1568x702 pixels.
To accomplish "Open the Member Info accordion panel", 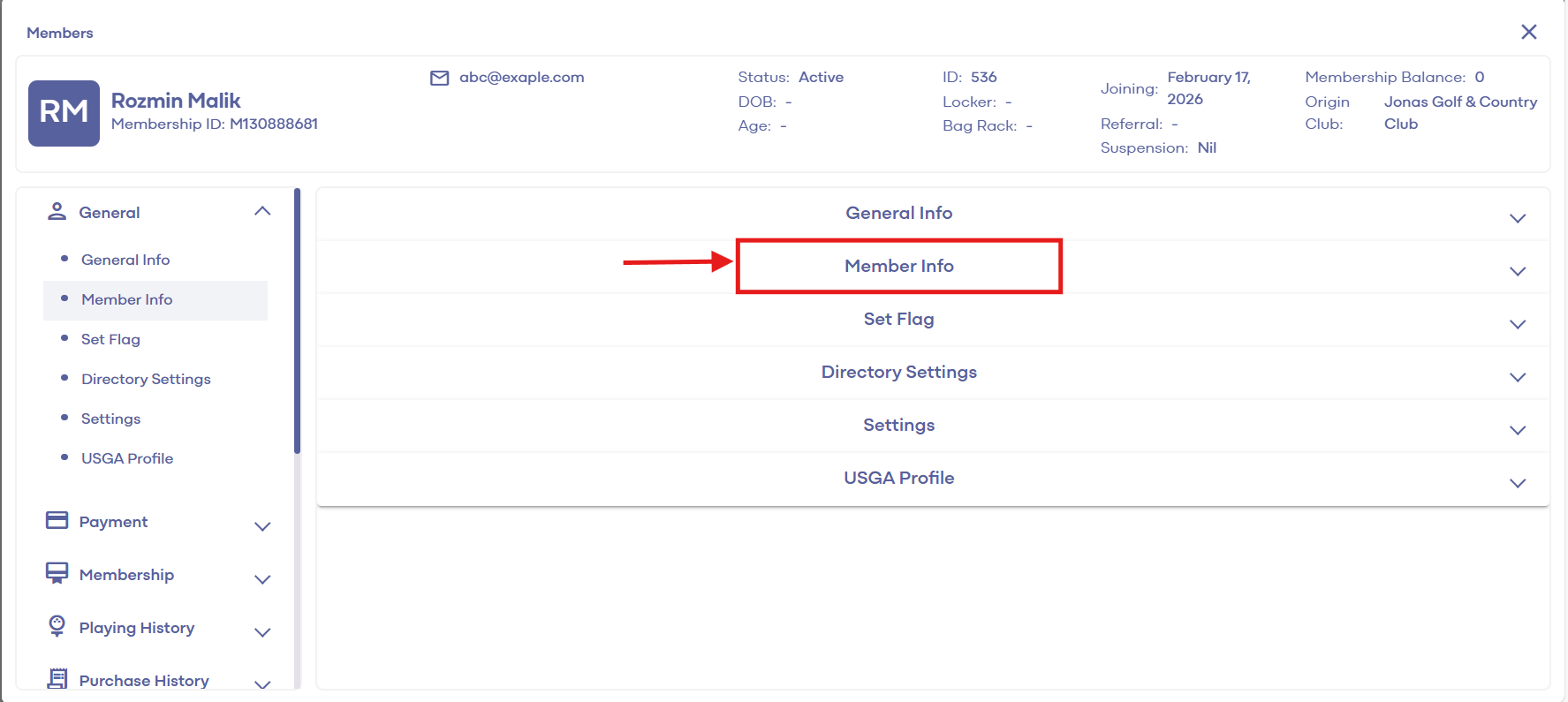I will [898, 266].
